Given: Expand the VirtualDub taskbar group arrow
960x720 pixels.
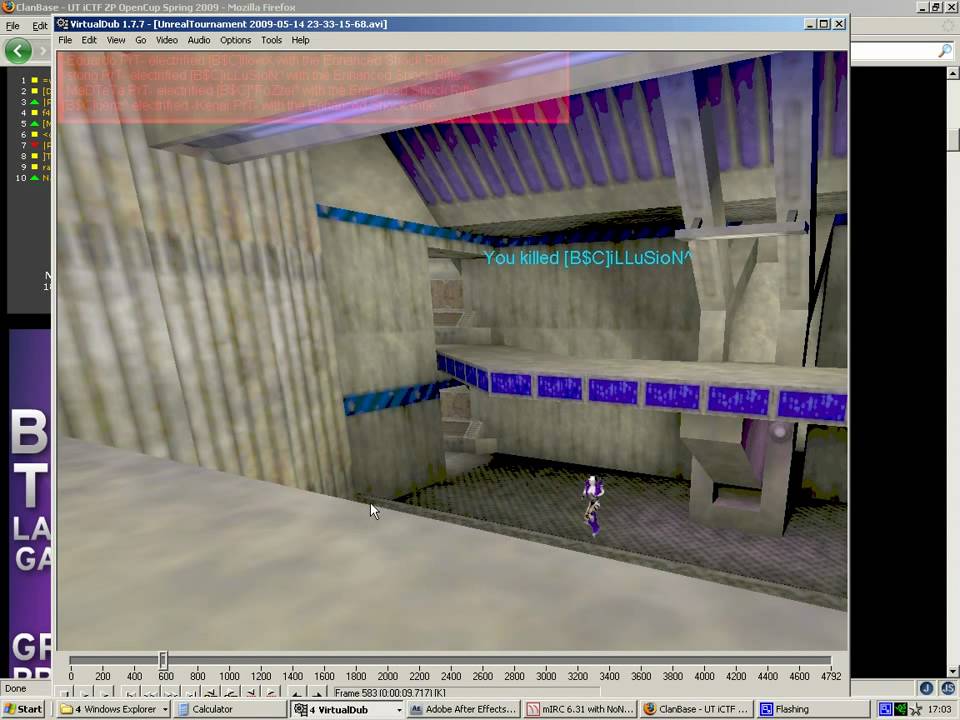Looking at the screenshot, I should pos(399,710).
